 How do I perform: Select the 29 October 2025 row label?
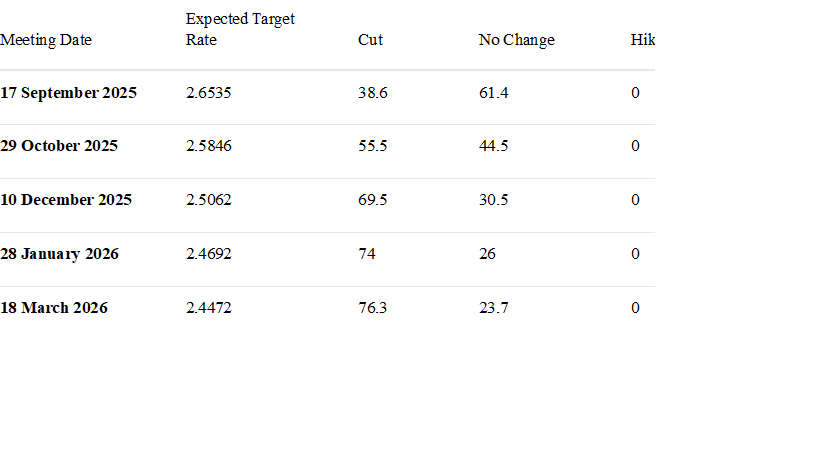pos(59,146)
